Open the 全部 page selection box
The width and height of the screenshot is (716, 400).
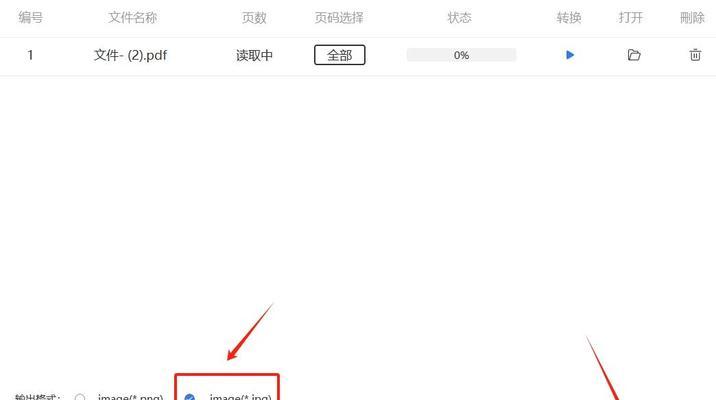(x=340, y=55)
